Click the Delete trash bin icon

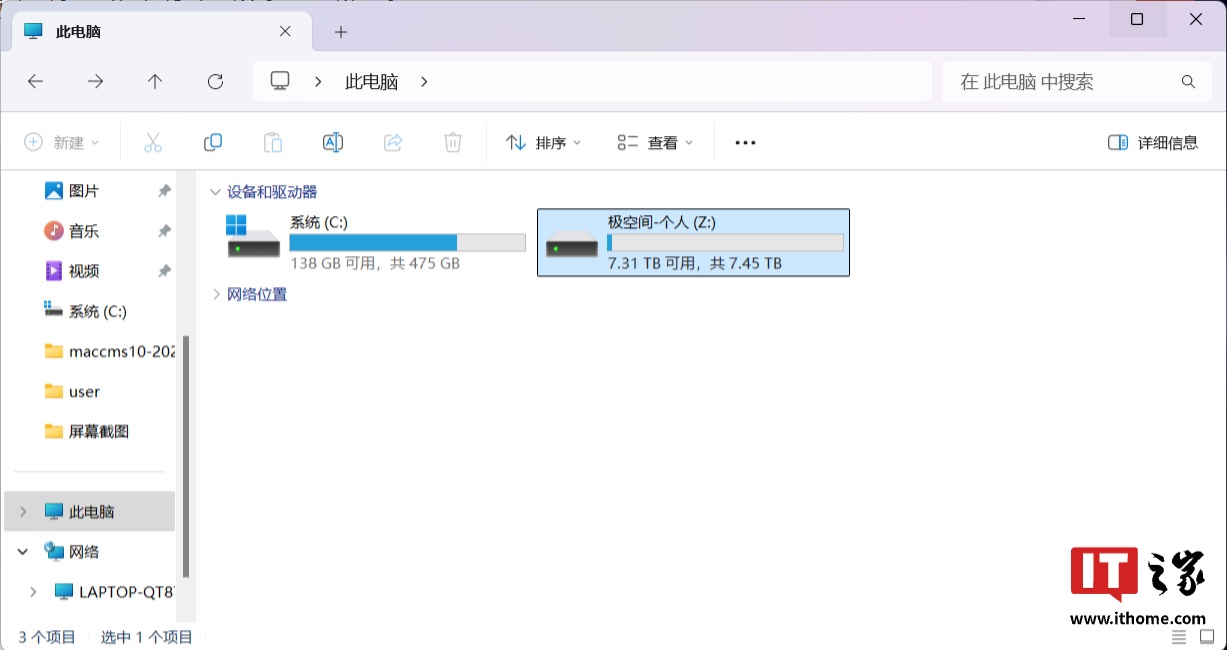[x=453, y=143]
